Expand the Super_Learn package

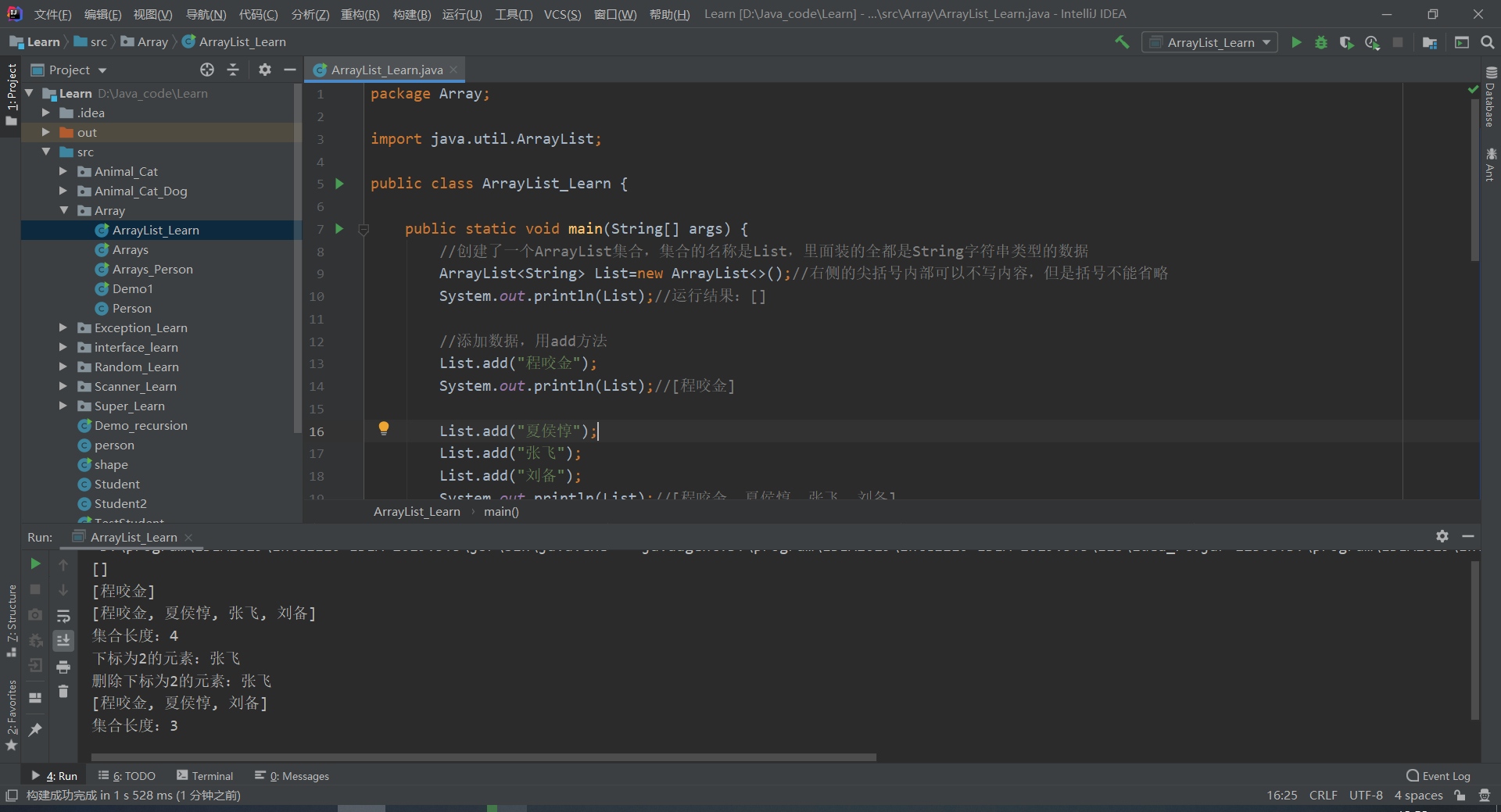coord(63,406)
